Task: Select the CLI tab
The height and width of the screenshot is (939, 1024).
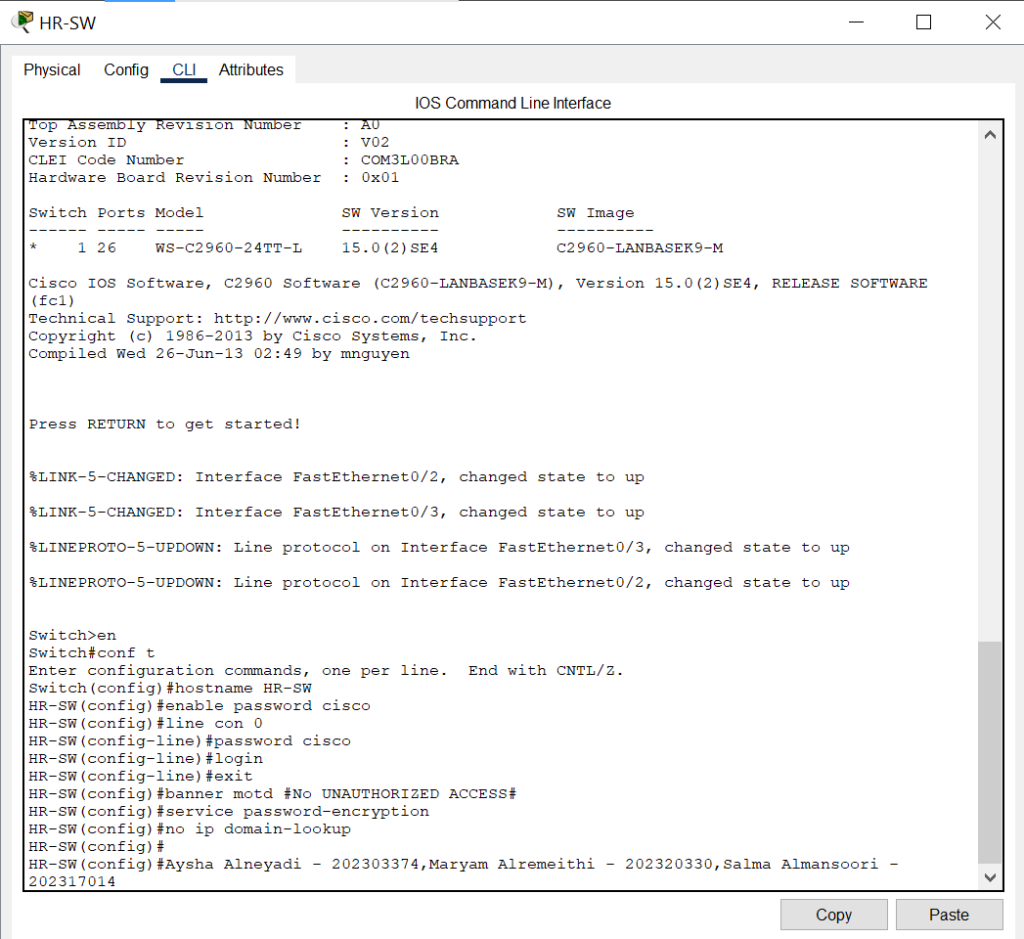Action: tap(184, 70)
